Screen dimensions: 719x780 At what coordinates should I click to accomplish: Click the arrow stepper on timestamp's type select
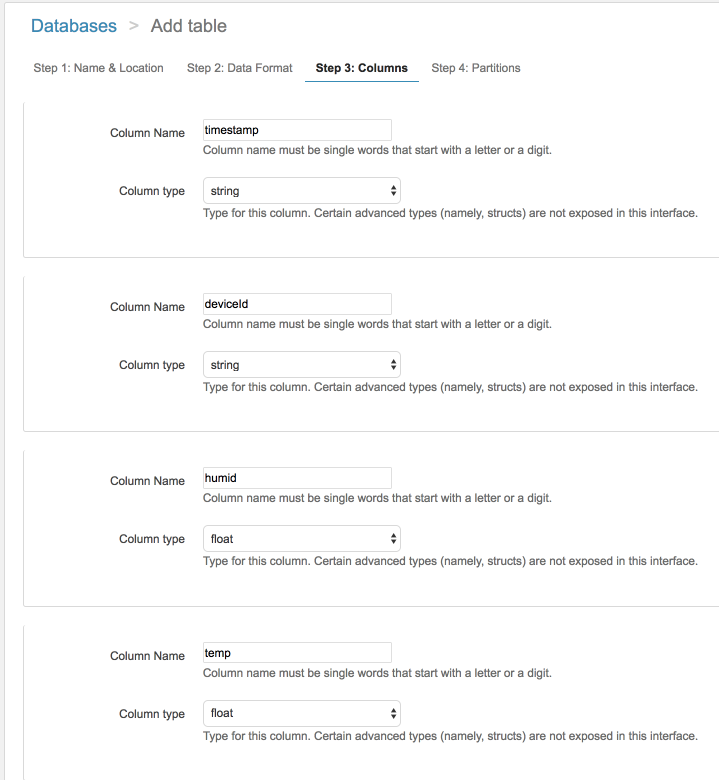pyautogui.click(x=393, y=191)
